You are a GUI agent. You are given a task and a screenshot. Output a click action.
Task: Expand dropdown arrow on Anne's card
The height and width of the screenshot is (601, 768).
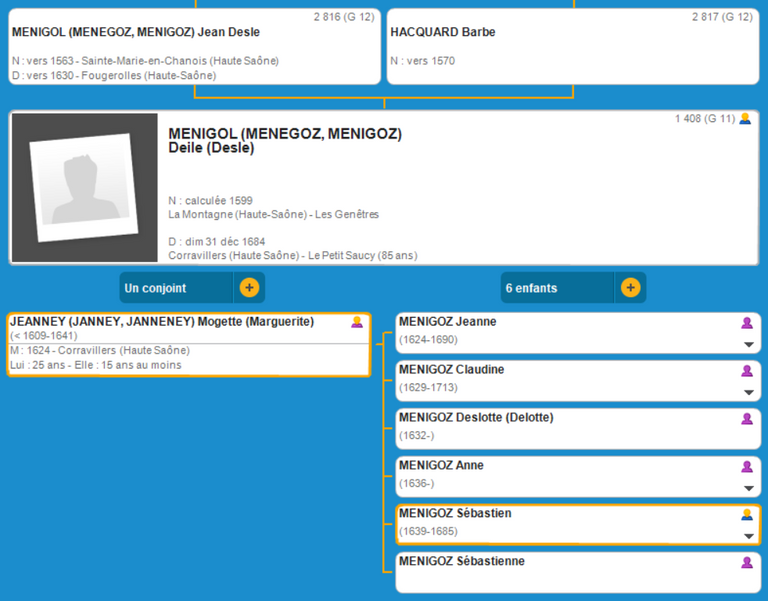(748, 488)
